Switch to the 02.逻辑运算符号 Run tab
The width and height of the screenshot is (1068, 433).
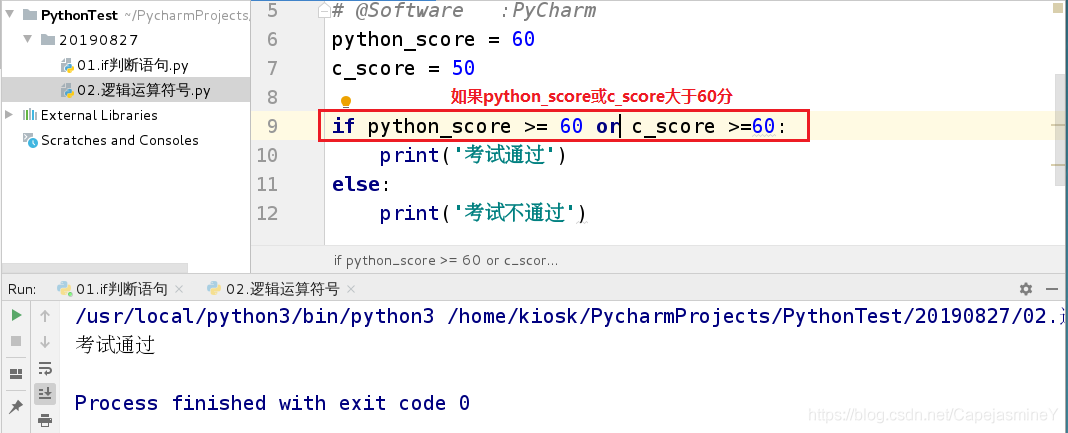click(272, 289)
